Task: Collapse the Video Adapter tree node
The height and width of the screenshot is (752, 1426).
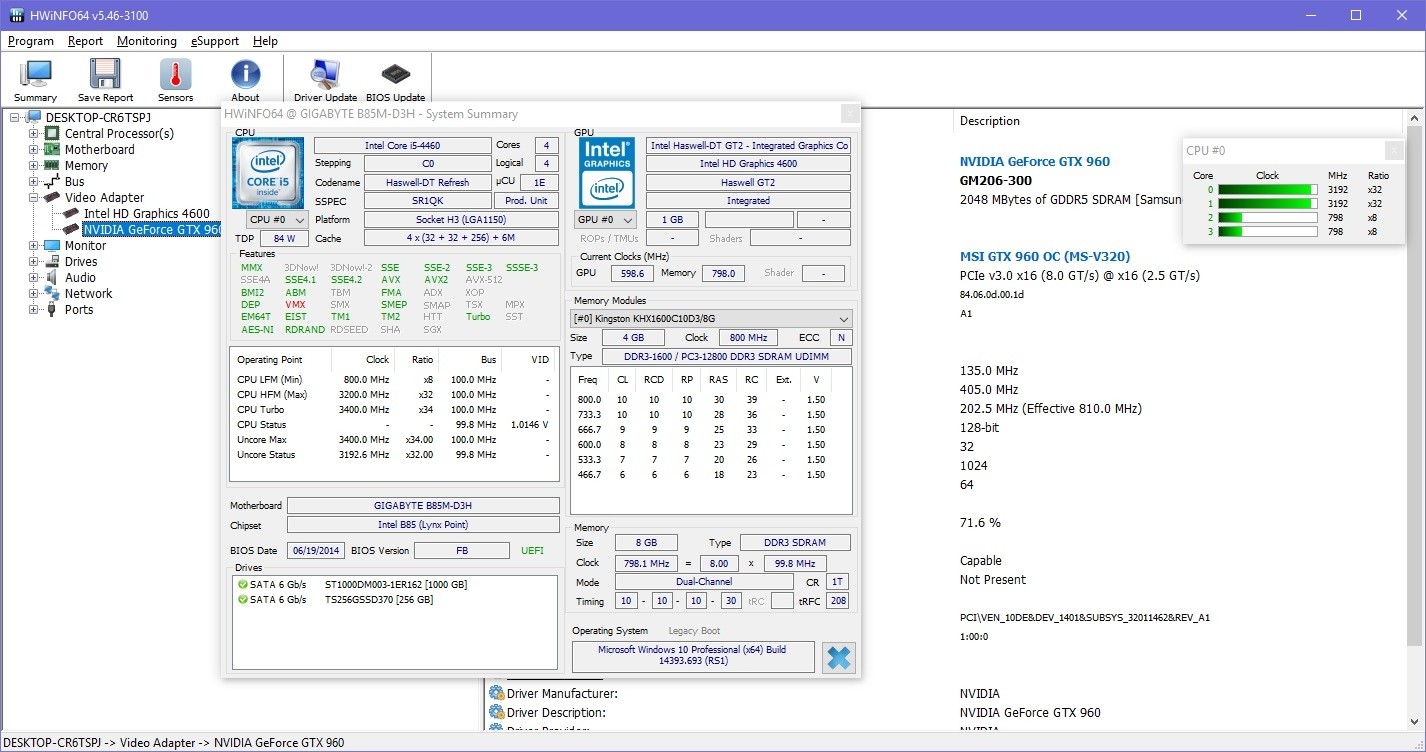Action: pyautogui.click(x=34, y=198)
